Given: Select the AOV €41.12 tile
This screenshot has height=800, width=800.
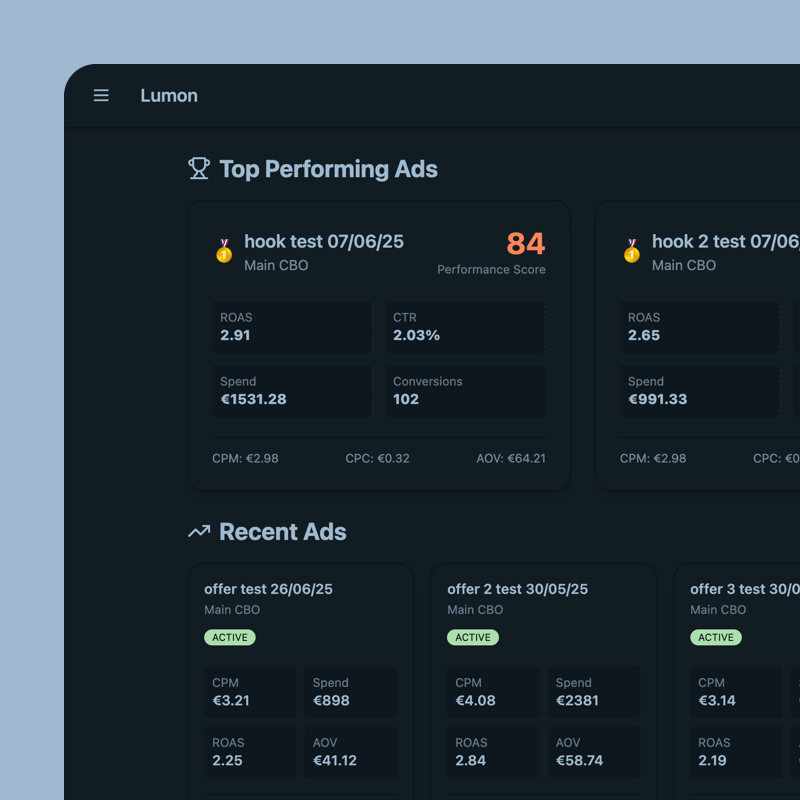Looking at the screenshot, I should 351,752.
